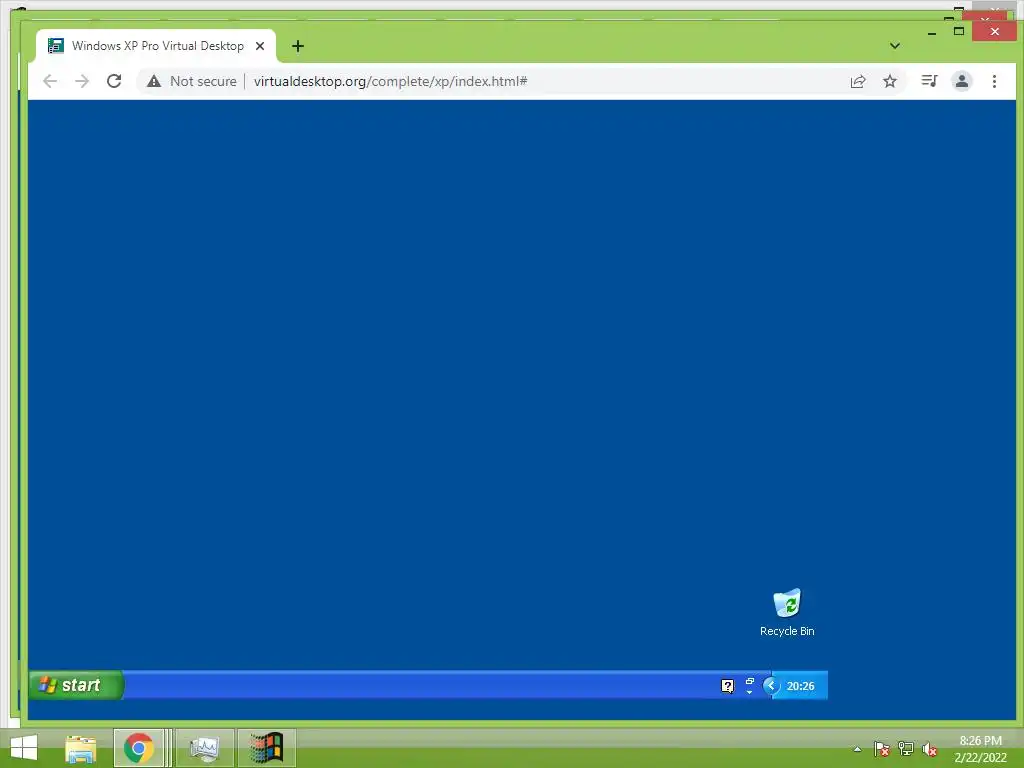
Task: Click Chrome back arrow
Action: pos(50,81)
